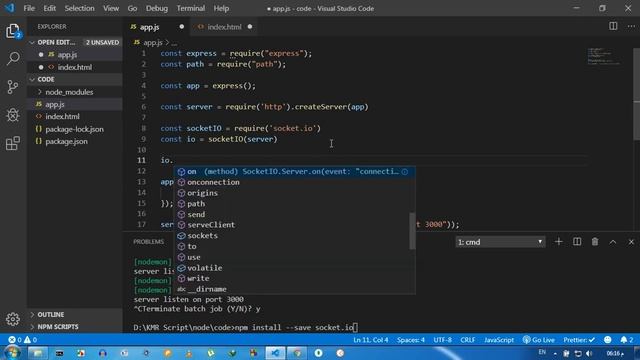Change language mode from JavaScript
640x360 pixels.
click(499, 340)
